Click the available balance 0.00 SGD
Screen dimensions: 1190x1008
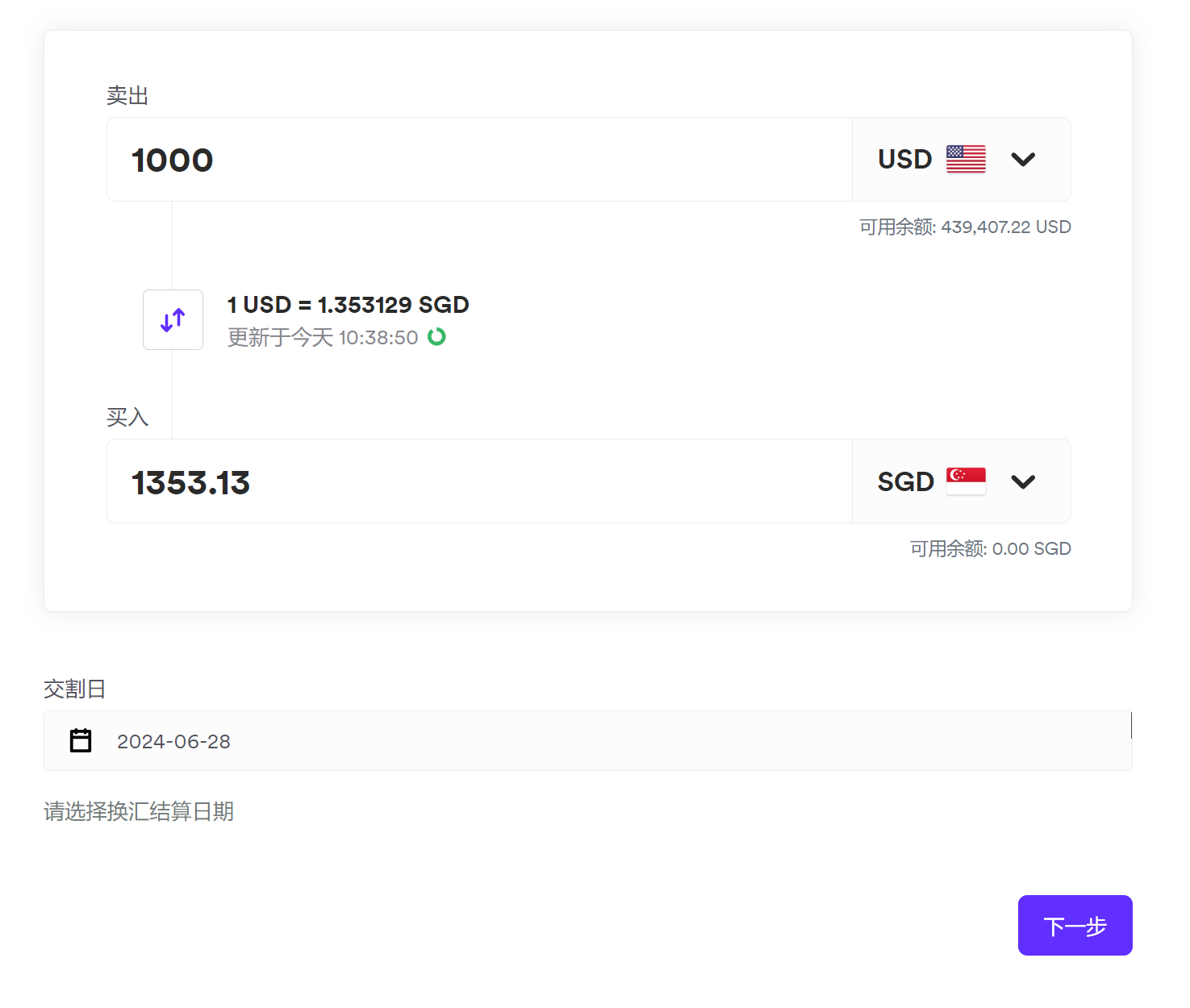[990, 549]
